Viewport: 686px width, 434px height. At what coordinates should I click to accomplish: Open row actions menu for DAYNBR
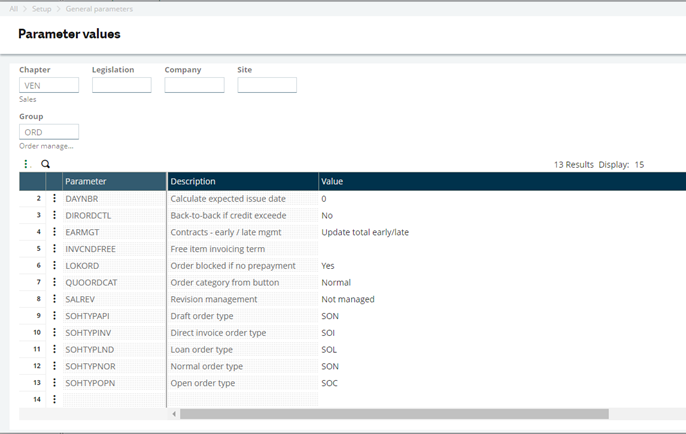click(x=54, y=199)
